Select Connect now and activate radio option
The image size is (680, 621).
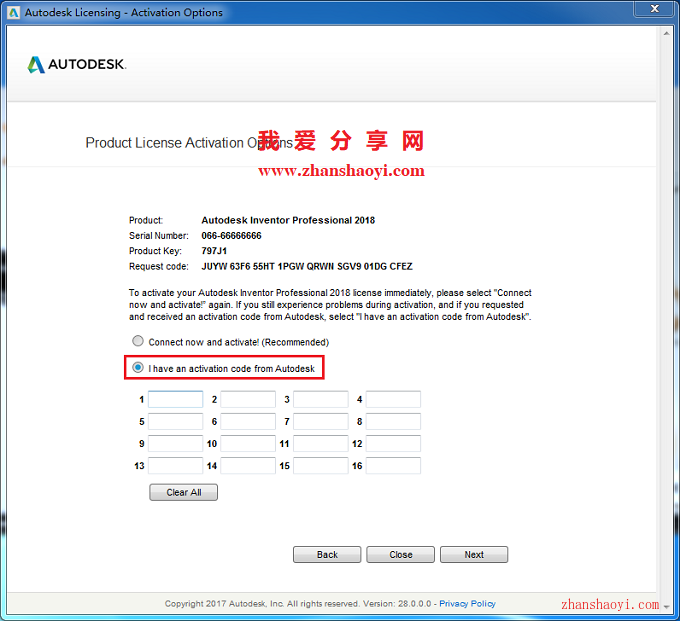point(138,341)
